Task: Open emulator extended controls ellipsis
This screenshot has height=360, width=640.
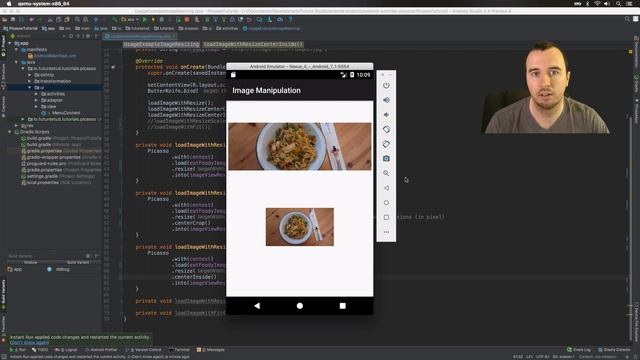Action: [x=386, y=232]
